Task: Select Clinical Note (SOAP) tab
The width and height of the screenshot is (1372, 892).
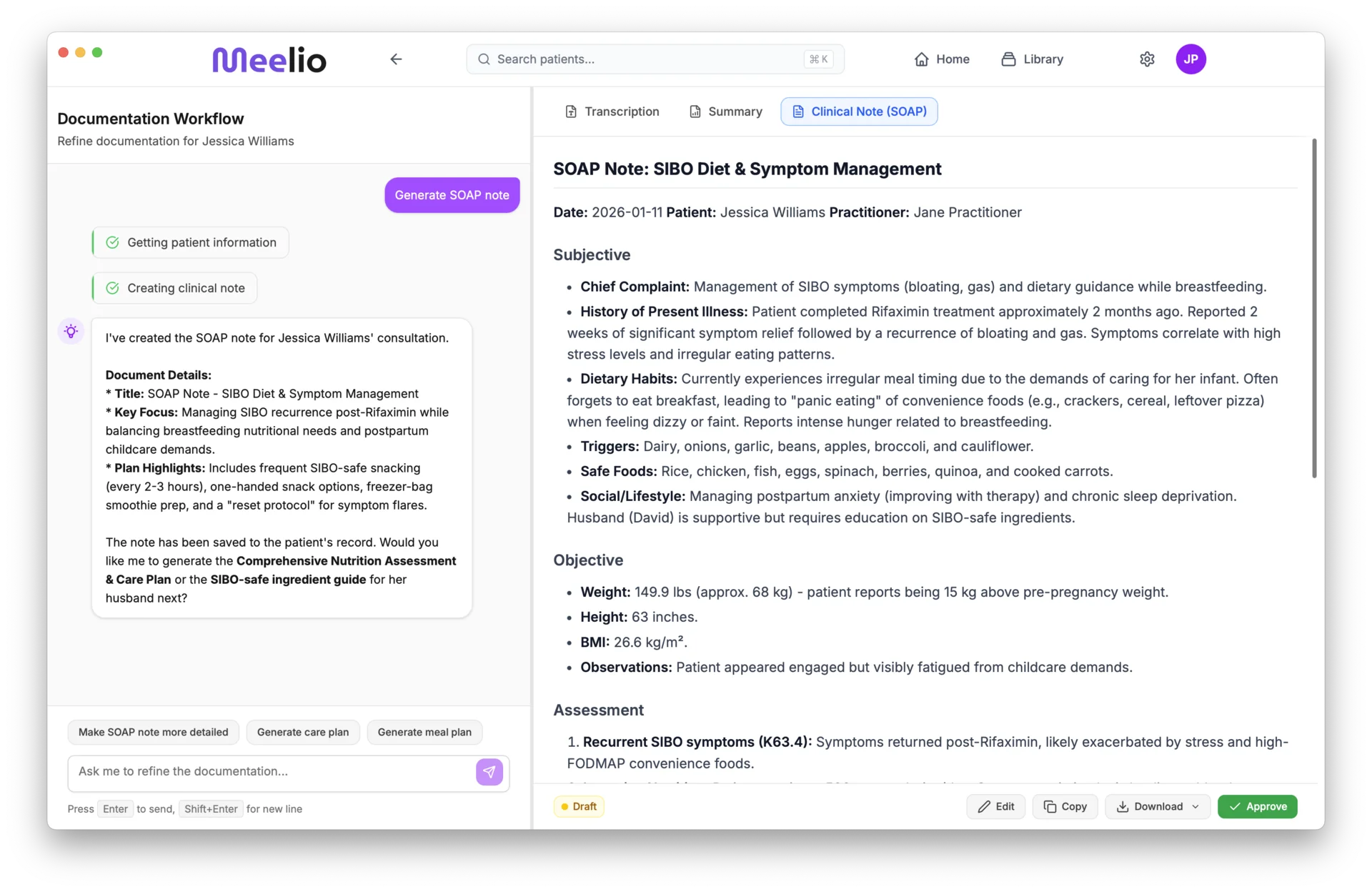Action: tap(859, 111)
